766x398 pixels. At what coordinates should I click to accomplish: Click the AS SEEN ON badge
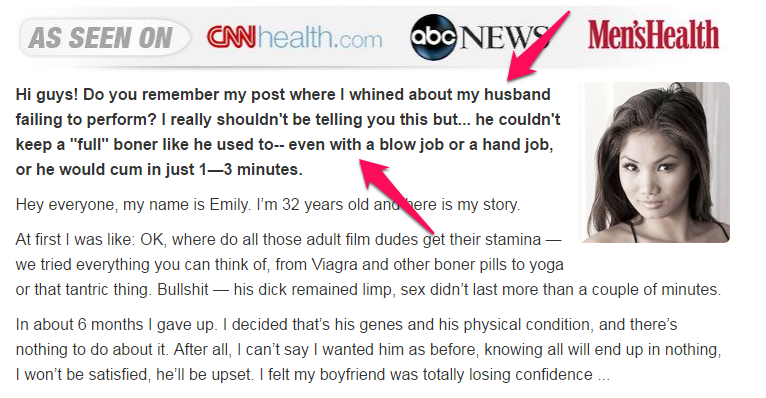coord(104,38)
